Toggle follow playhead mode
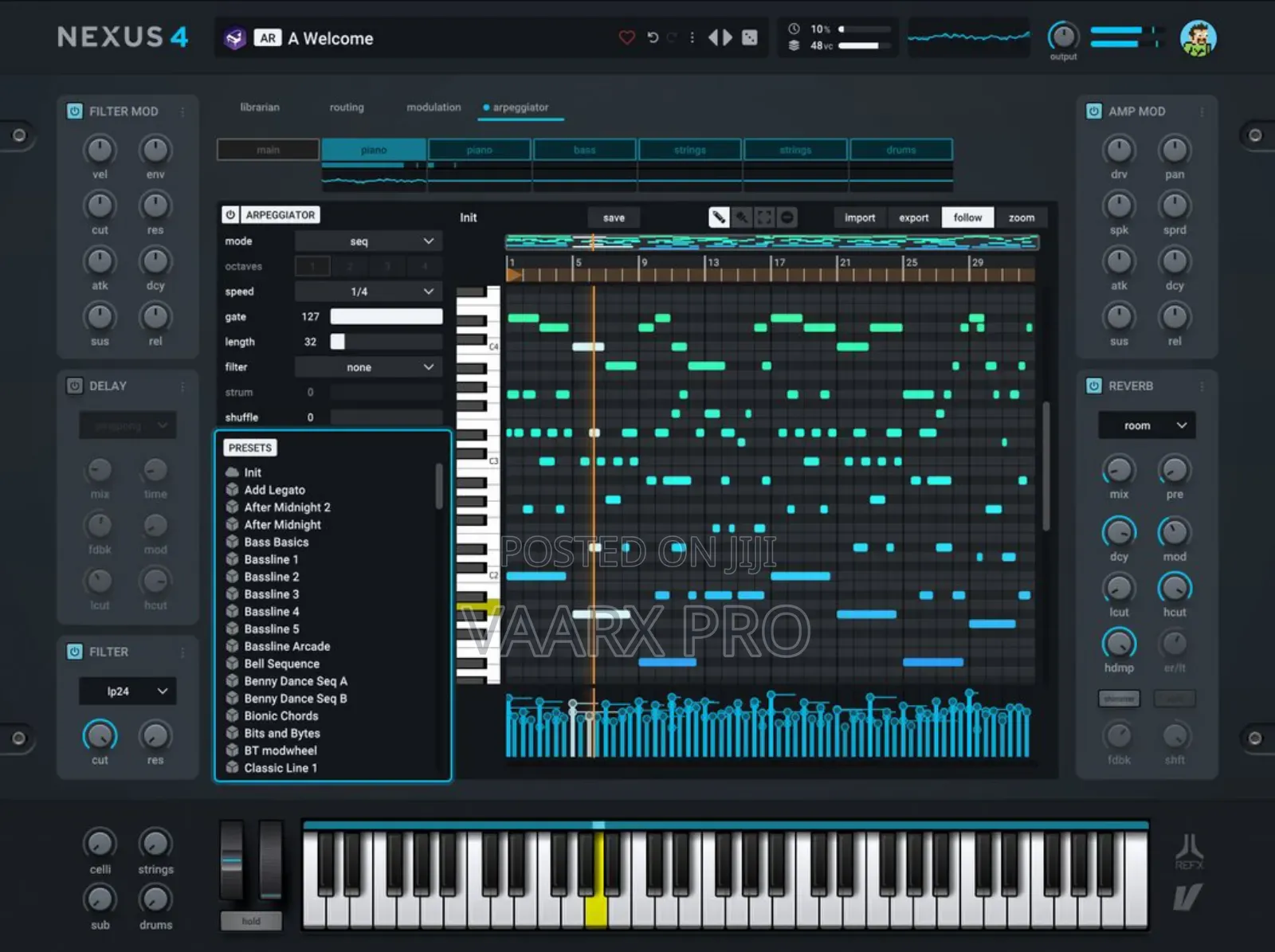 (x=967, y=217)
